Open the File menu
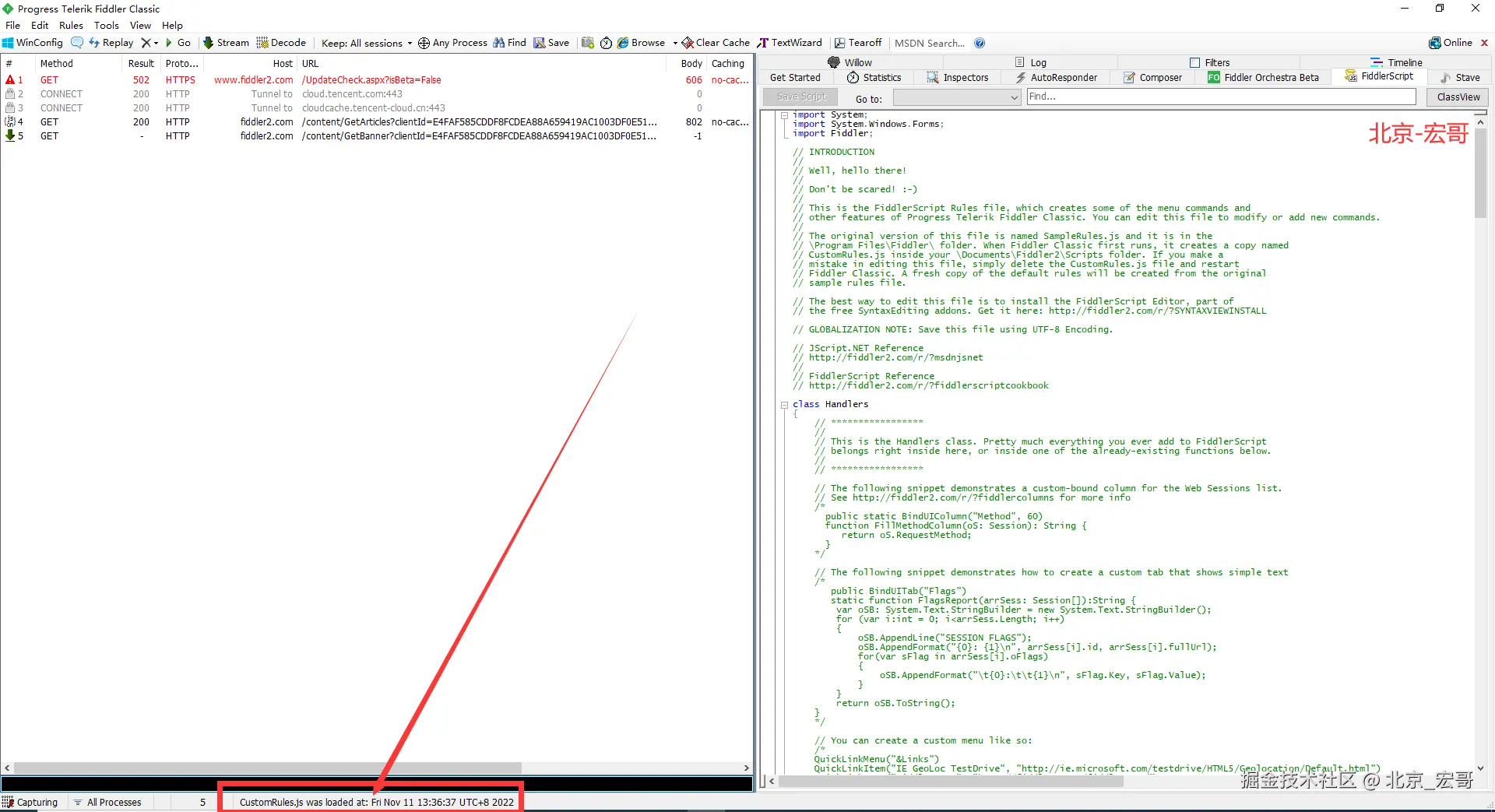Image resolution: width=1495 pixels, height=812 pixels. (x=12, y=25)
